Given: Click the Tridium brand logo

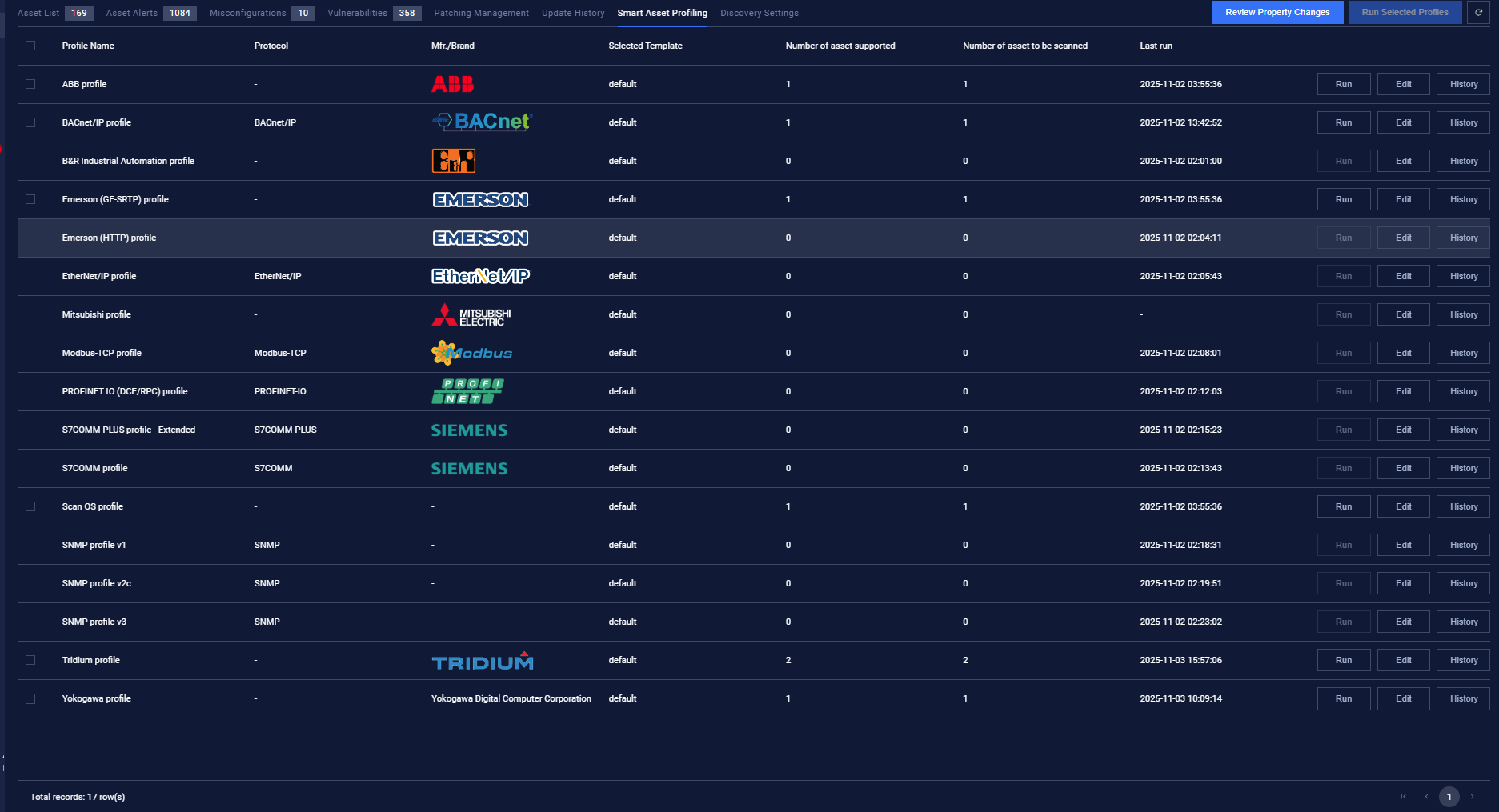Looking at the screenshot, I should coord(483,661).
